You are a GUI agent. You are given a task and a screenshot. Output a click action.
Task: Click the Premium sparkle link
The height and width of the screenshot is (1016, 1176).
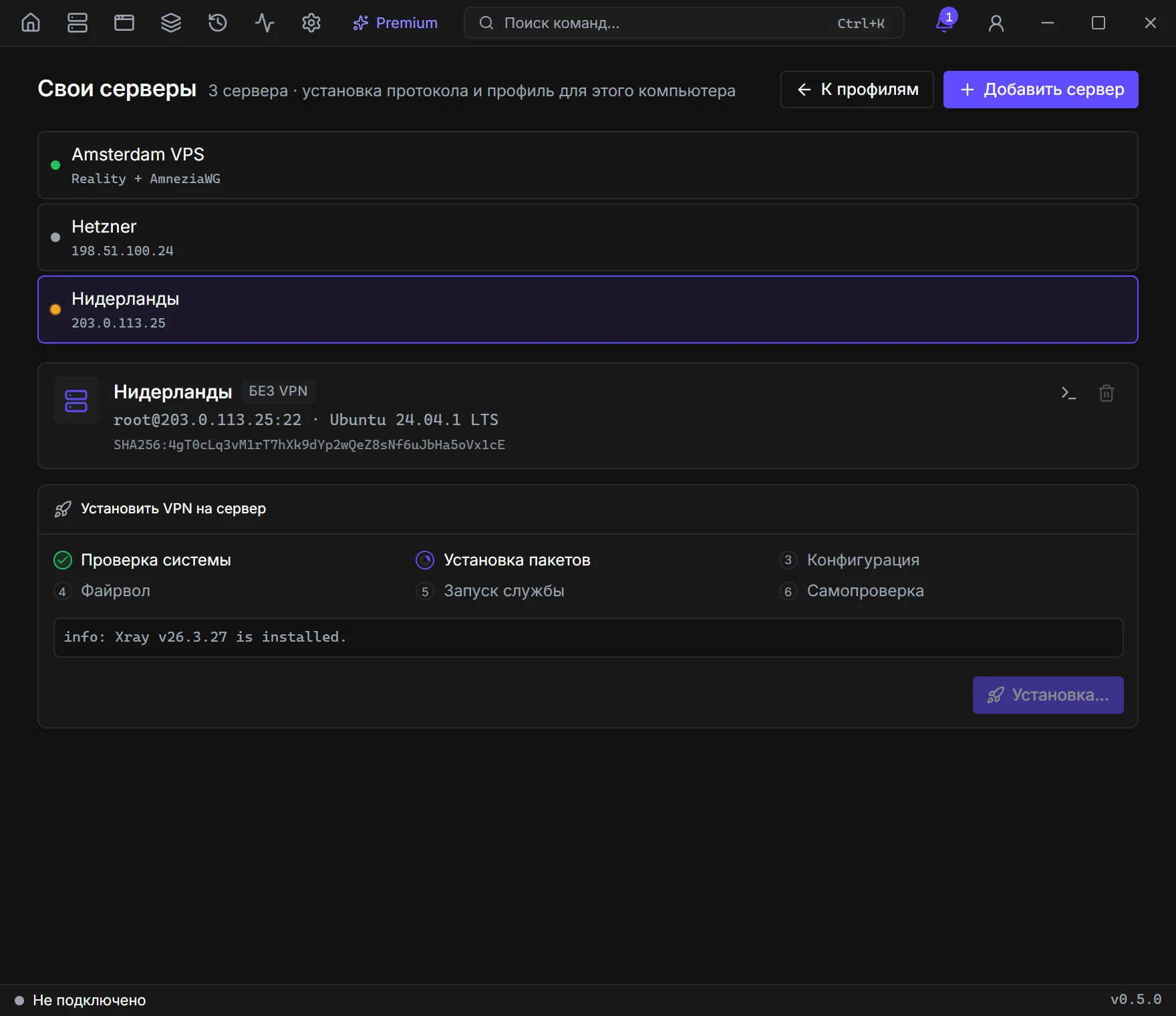[395, 23]
